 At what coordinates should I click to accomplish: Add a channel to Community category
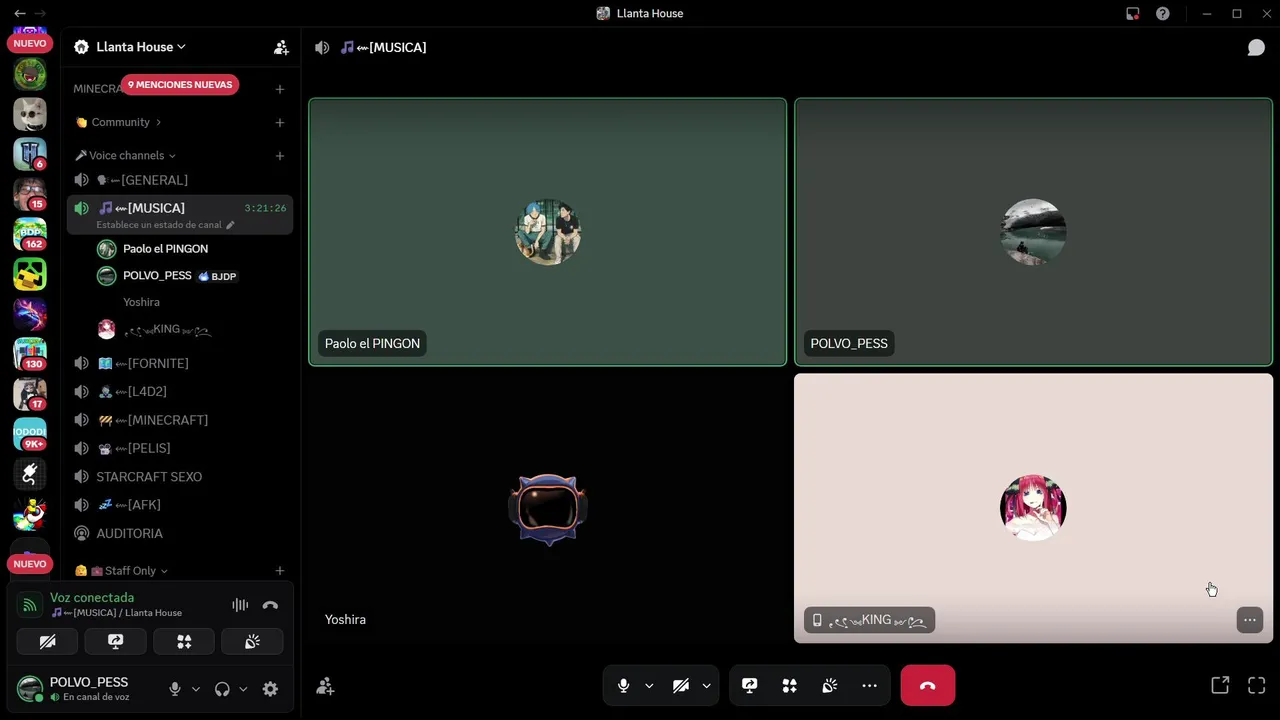point(280,123)
